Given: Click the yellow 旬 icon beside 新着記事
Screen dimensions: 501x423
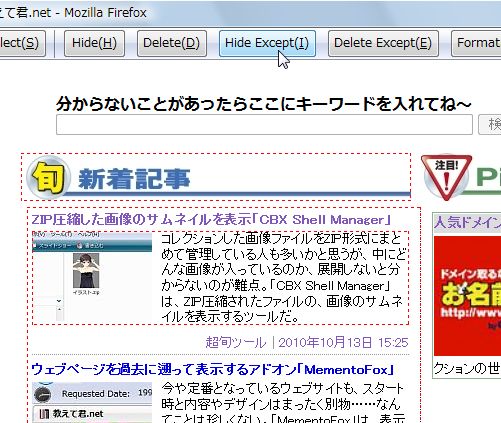Looking at the screenshot, I should (49, 177).
